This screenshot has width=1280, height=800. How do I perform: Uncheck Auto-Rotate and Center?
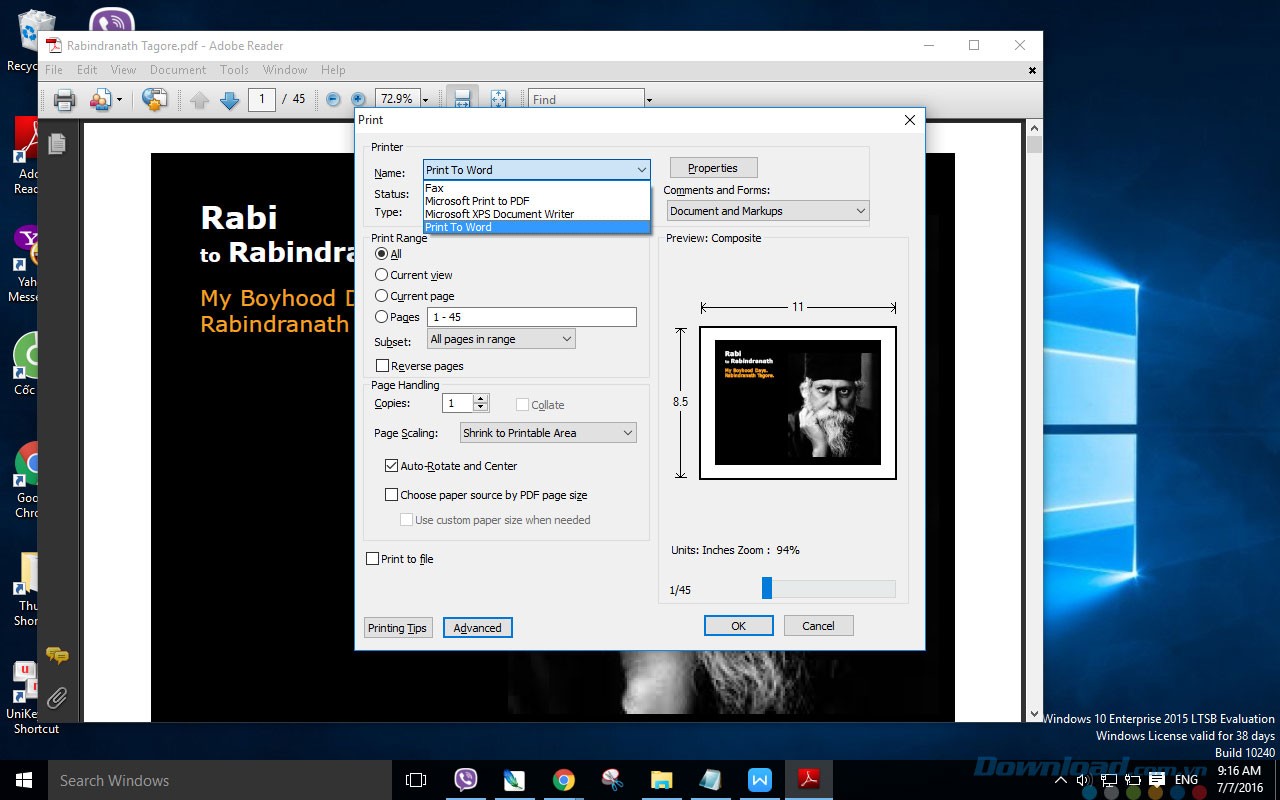pos(392,466)
